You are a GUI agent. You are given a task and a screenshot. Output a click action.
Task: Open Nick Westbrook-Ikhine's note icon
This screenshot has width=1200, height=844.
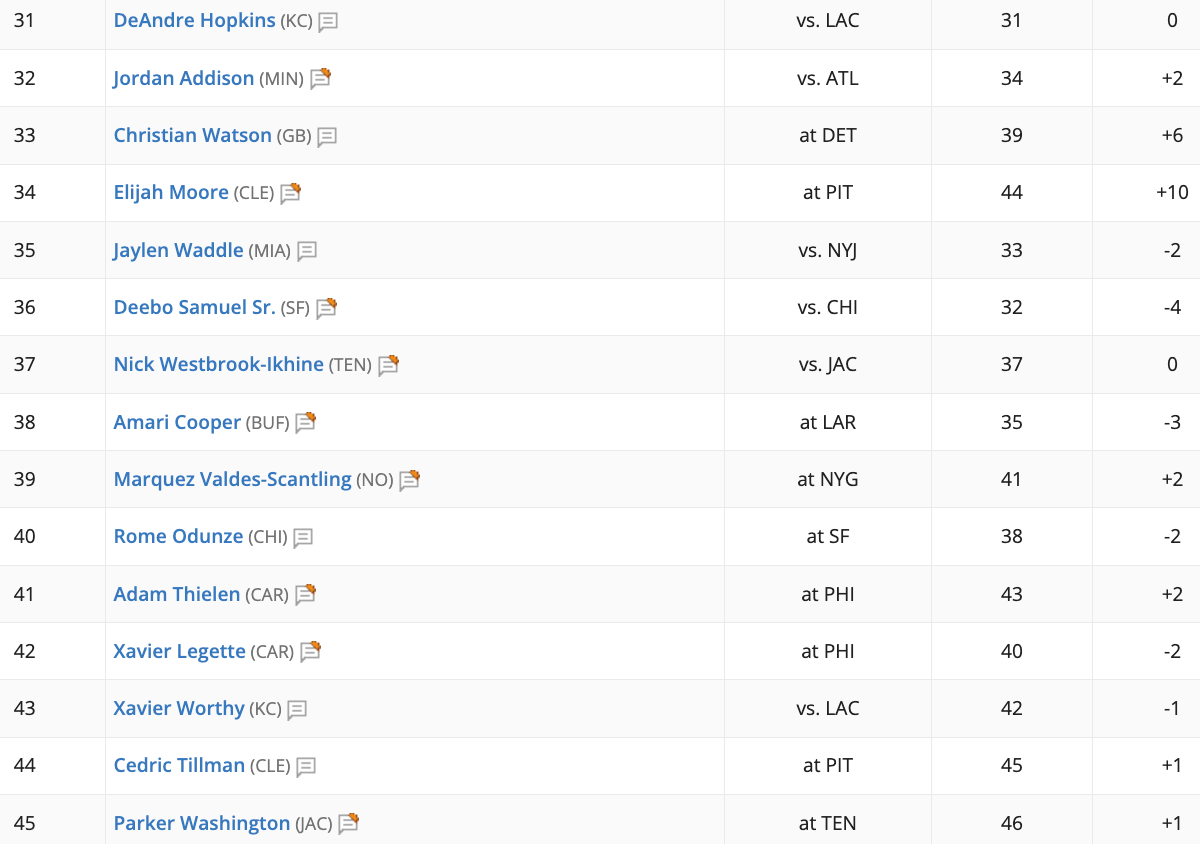tap(388, 365)
